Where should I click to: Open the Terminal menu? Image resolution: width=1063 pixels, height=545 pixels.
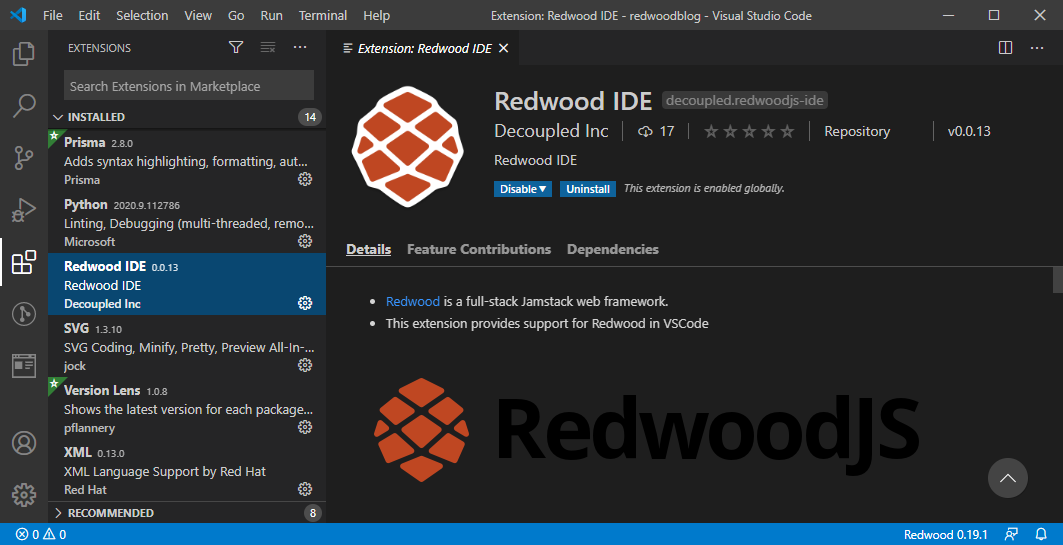click(323, 15)
